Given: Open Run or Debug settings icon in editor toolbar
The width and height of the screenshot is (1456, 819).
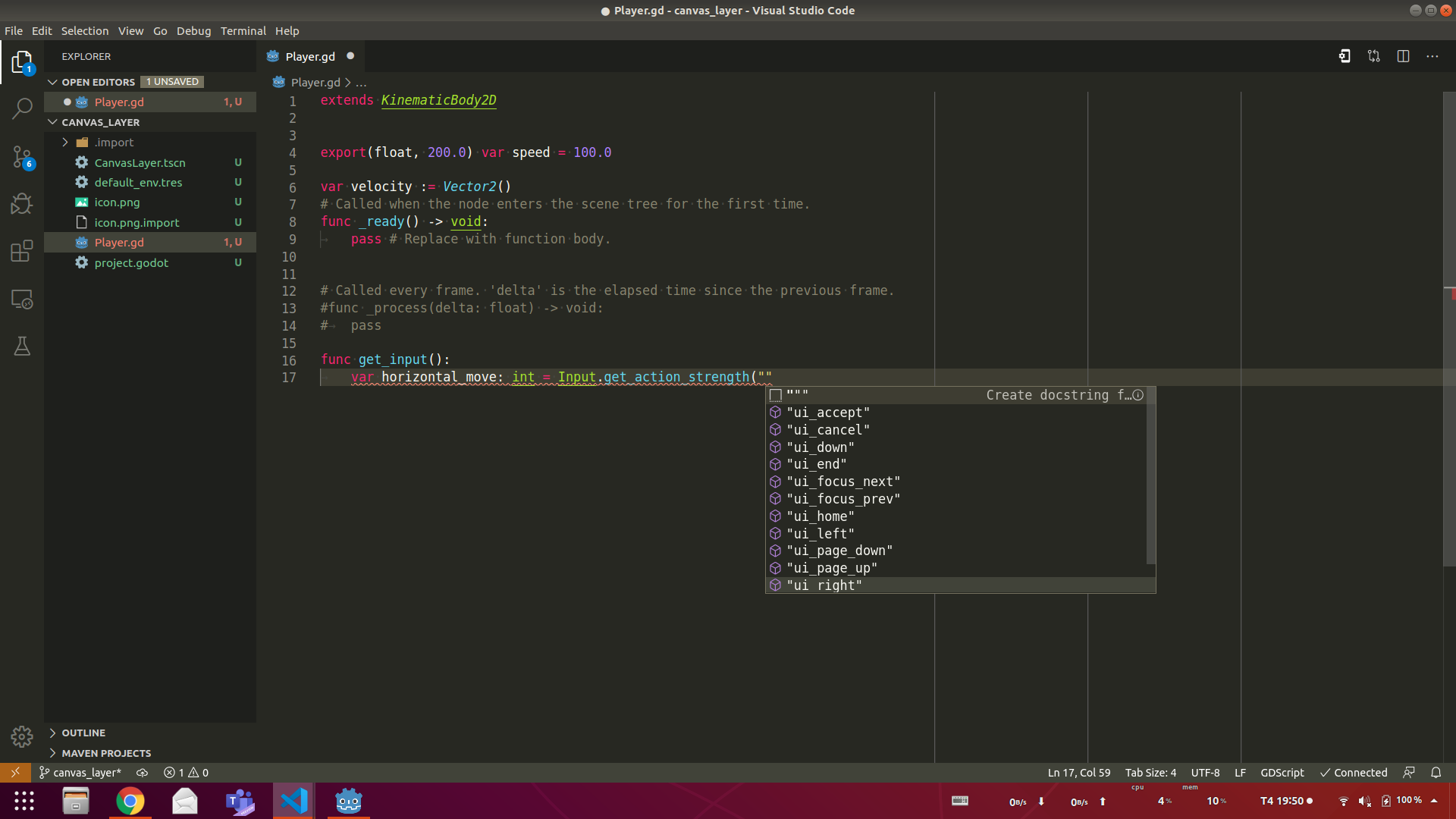Looking at the screenshot, I should pyautogui.click(x=1344, y=55).
